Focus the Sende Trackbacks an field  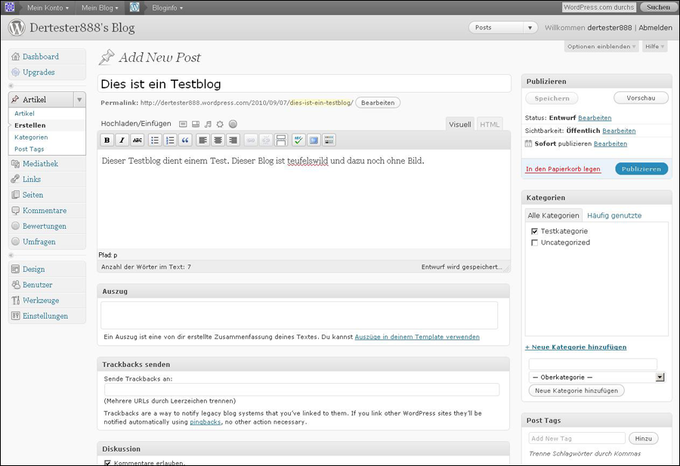click(x=302, y=389)
